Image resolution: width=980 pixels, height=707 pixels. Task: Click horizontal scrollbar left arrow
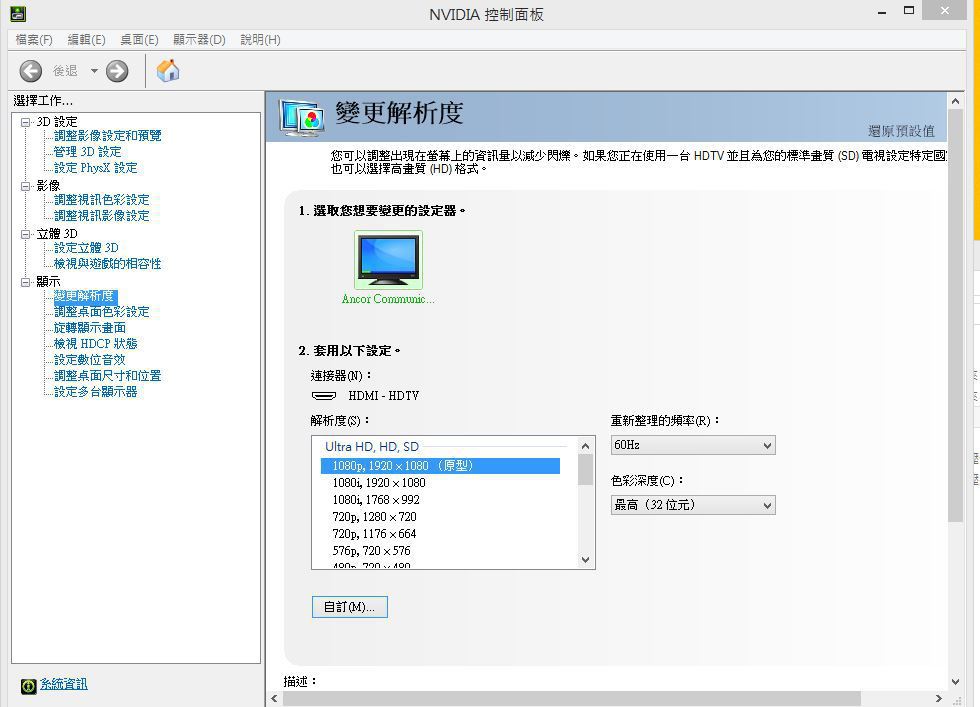point(274,698)
